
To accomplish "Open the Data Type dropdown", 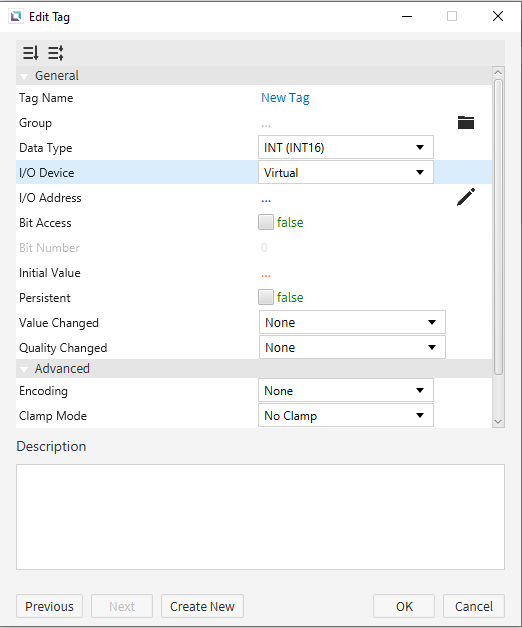I will (346, 147).
